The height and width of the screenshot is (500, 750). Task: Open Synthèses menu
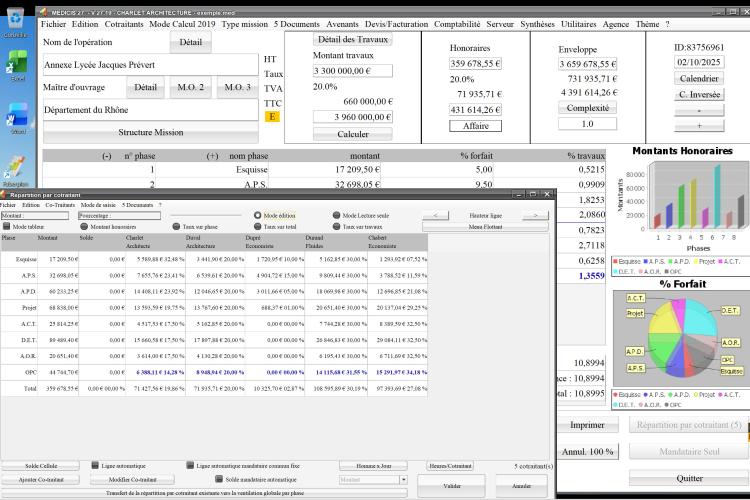click(x=538, y=24)
